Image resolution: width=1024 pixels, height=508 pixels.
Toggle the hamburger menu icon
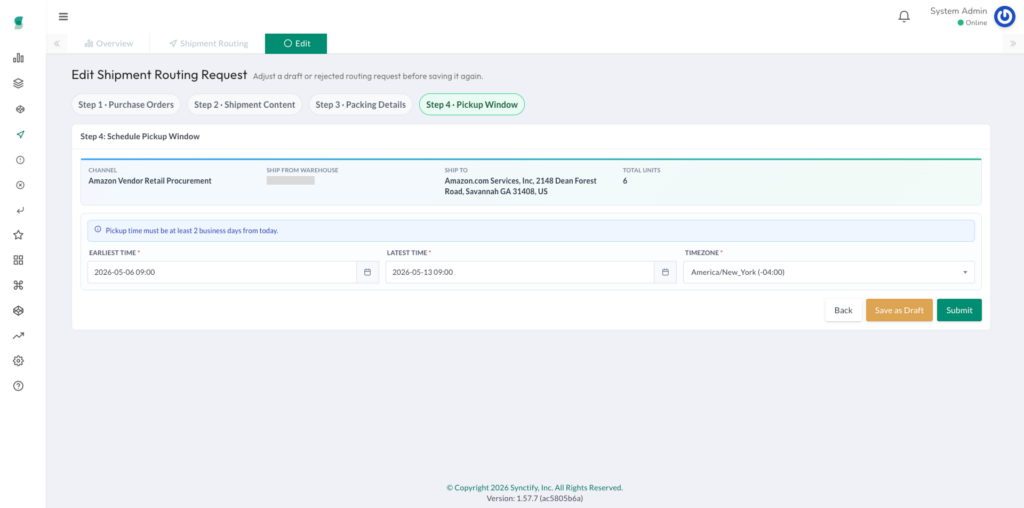coord(63,16)
